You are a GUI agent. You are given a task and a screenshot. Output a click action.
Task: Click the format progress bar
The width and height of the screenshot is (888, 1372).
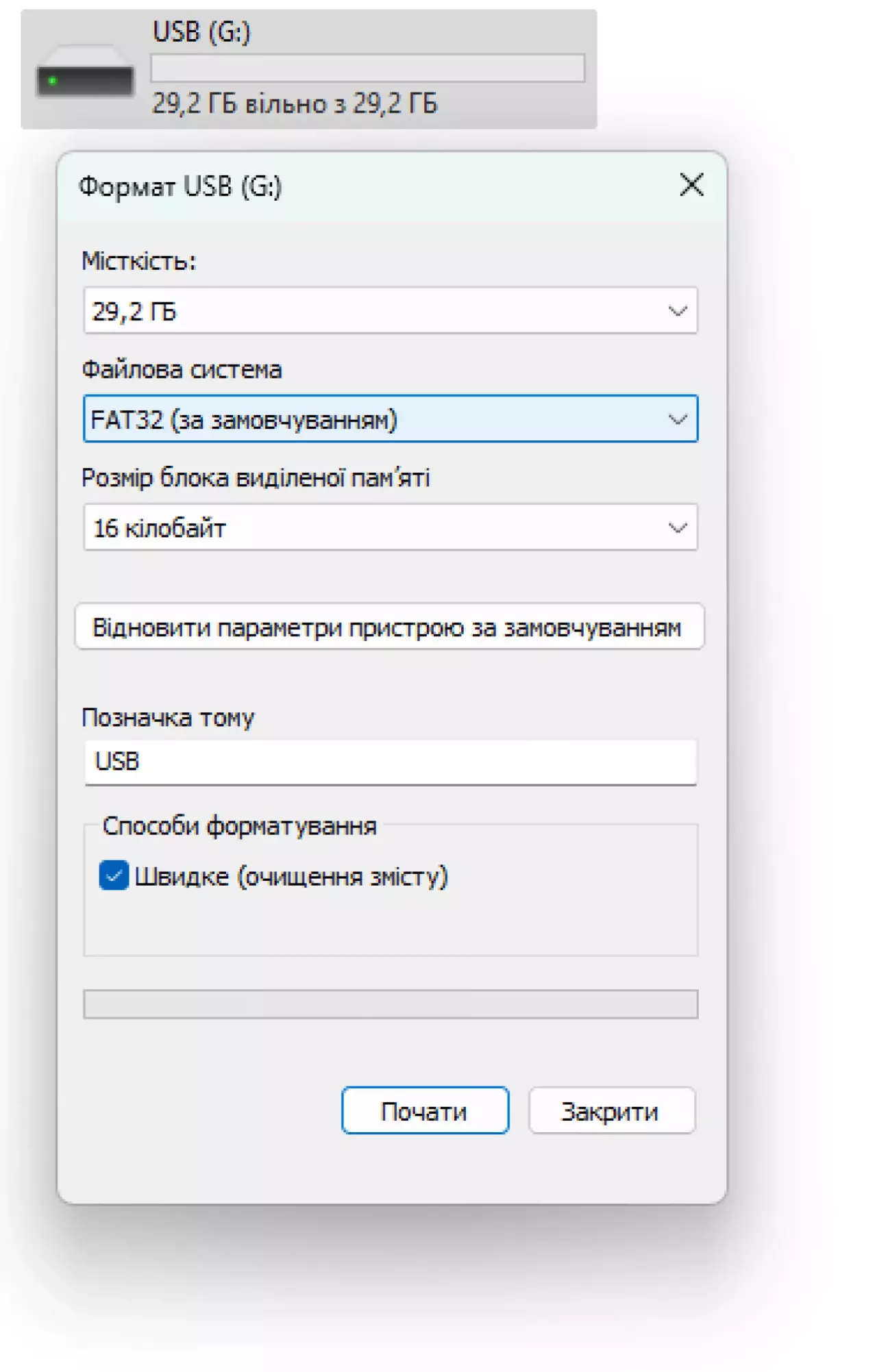click(x=391, y=1004)
